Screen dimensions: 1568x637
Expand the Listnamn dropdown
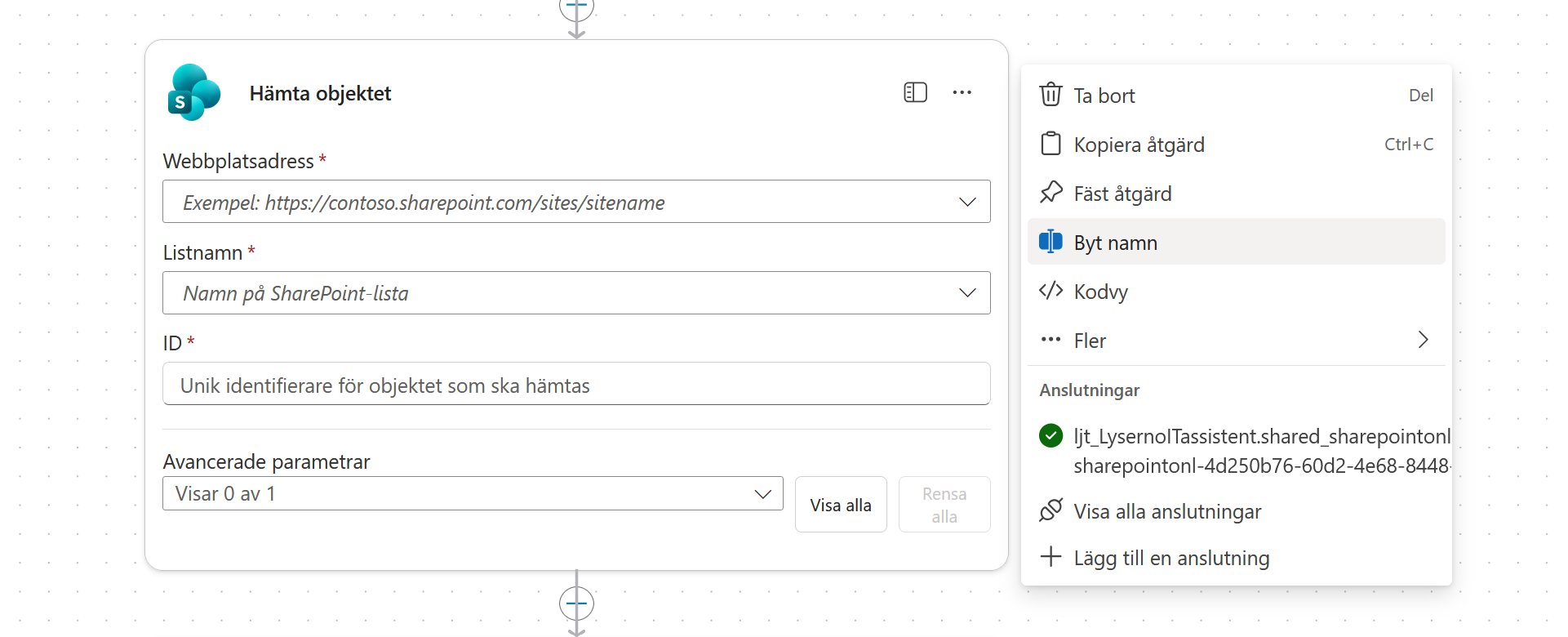[967, 293]
